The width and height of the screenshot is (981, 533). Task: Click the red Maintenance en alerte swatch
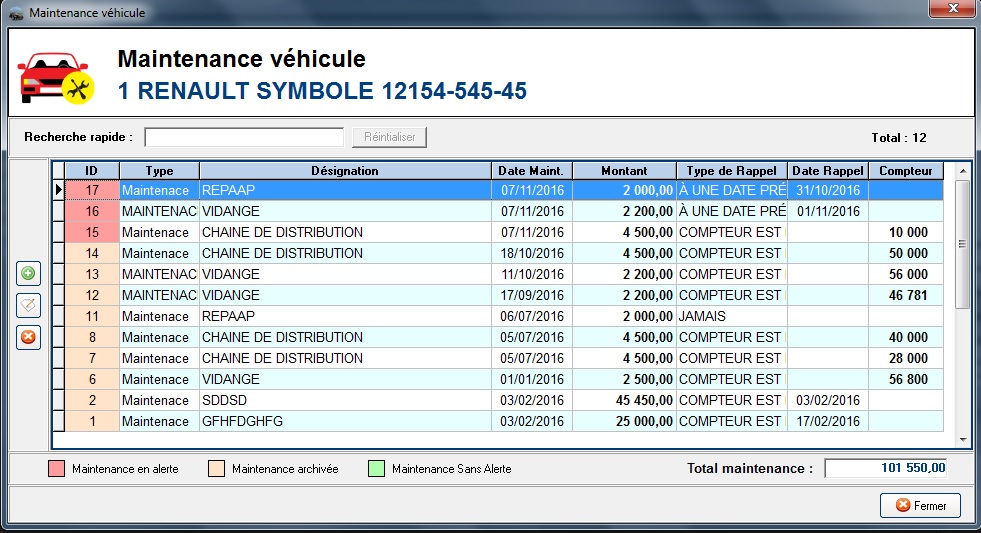coord(56,469)
